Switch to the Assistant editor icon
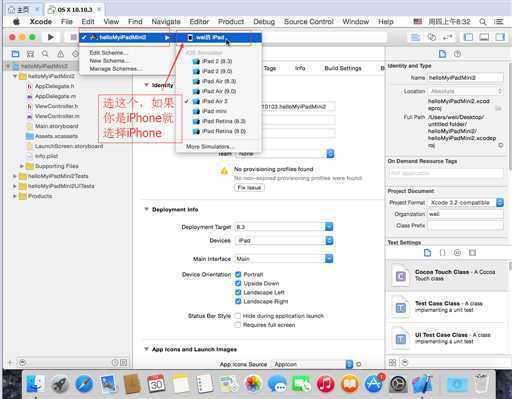Screen dimensions: 512x399 click(432, 37)
